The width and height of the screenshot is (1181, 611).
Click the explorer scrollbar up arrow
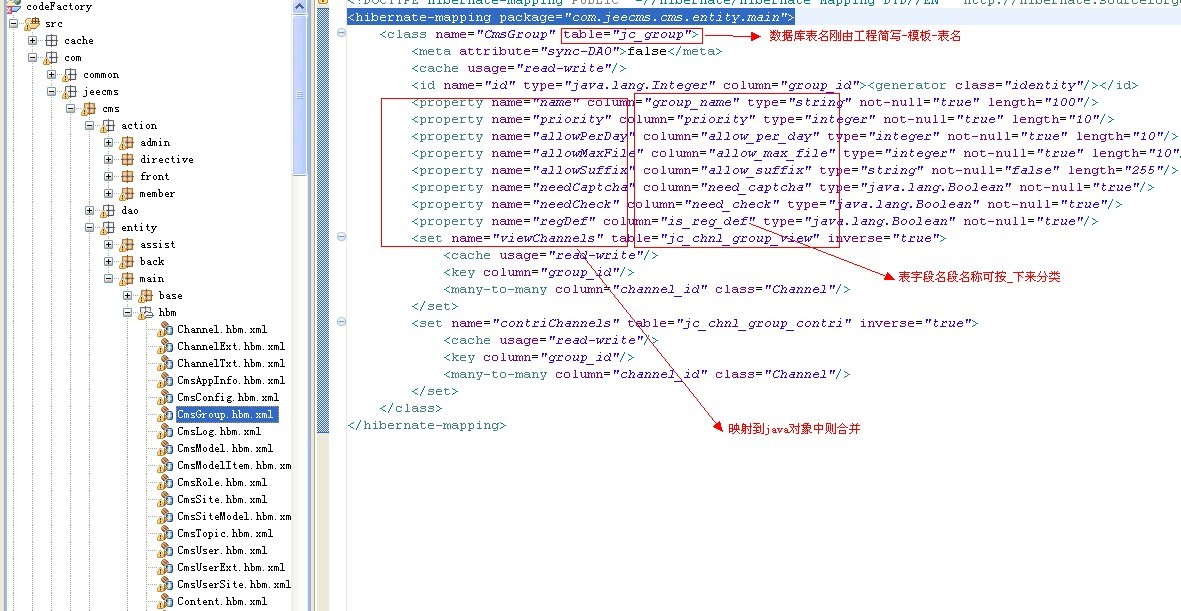click(300, 6)
